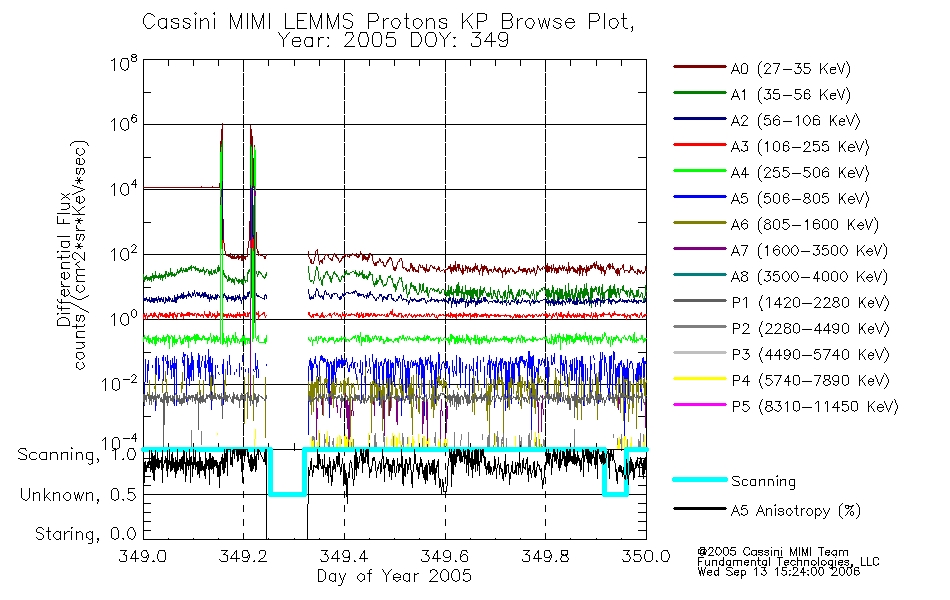Click the Scanning, 1.0 axis label

(77, 455)
